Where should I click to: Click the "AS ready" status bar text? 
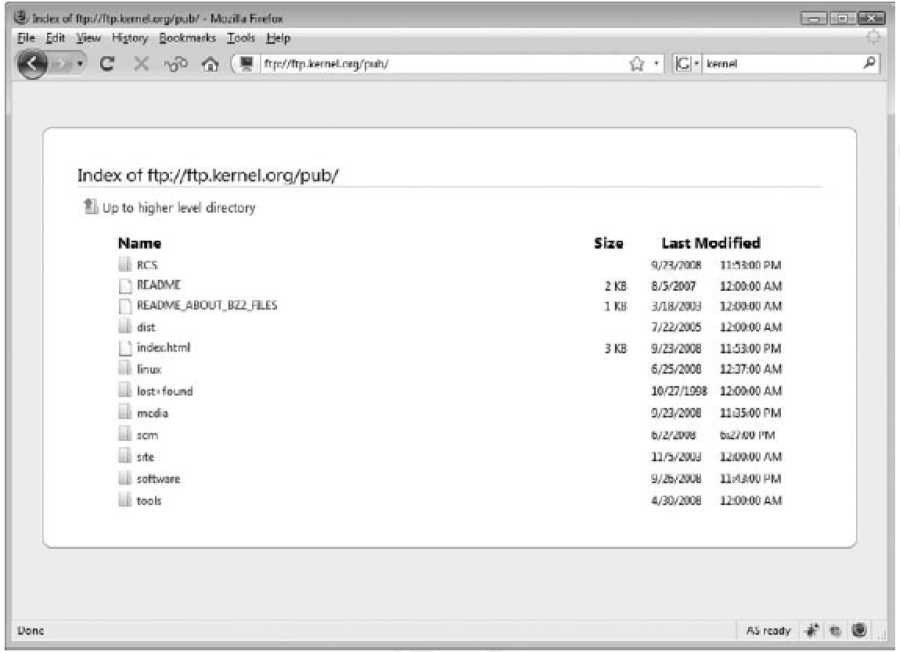click(x=768, y=631)
